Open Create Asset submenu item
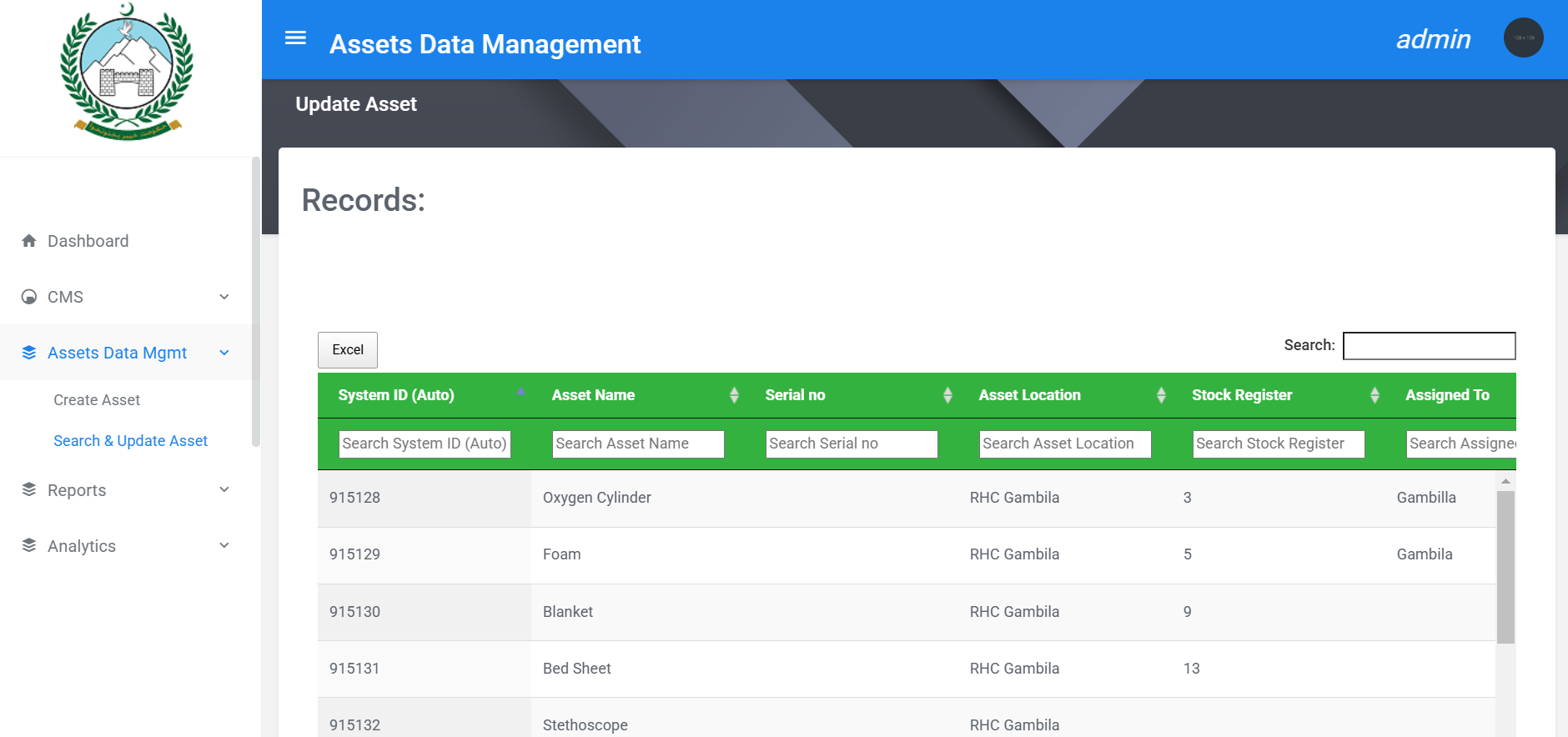Image resolution: width=1568 pixels, height=737 pixels. tap(97, 400)
